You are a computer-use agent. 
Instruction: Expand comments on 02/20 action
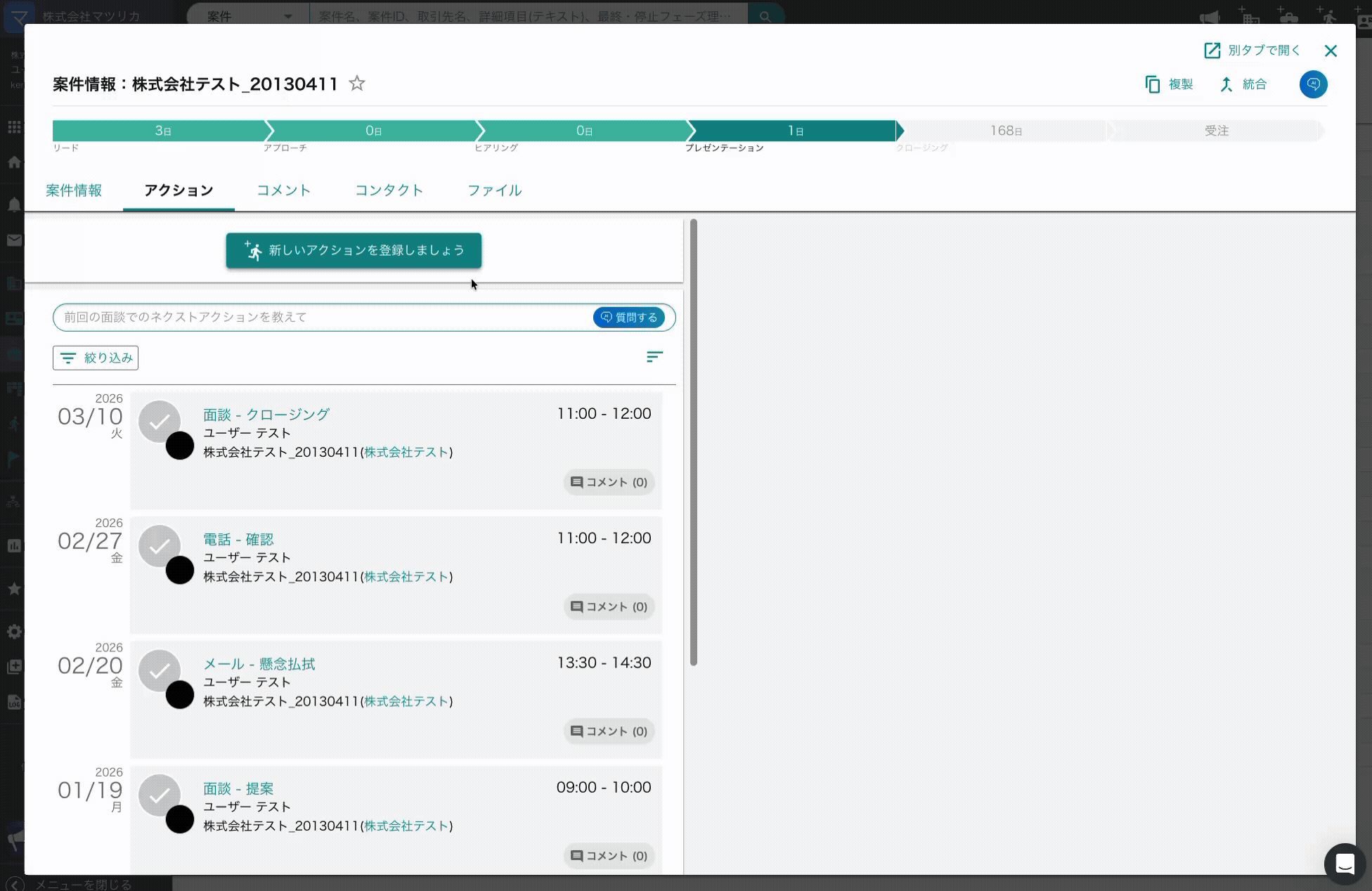coord(609,731)
